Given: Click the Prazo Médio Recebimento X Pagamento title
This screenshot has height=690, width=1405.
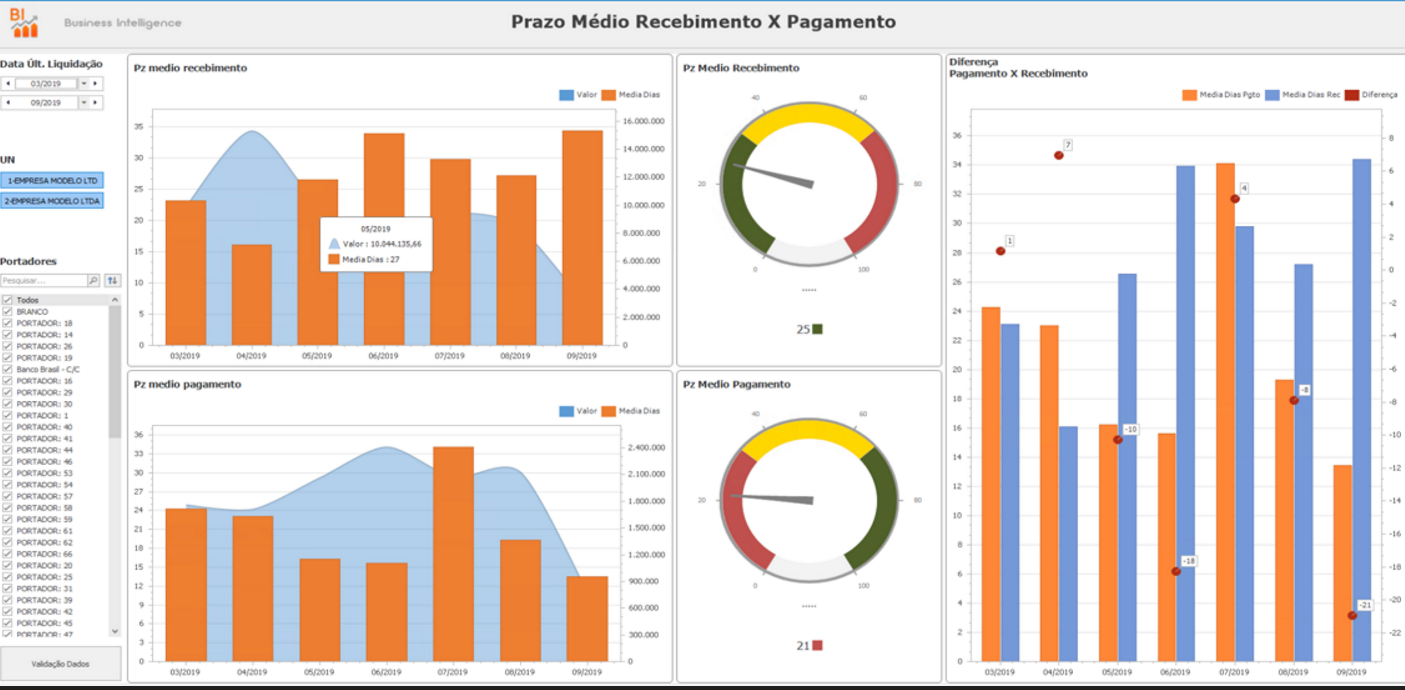Looking at the screenshot, I should [x=703, y=22].
